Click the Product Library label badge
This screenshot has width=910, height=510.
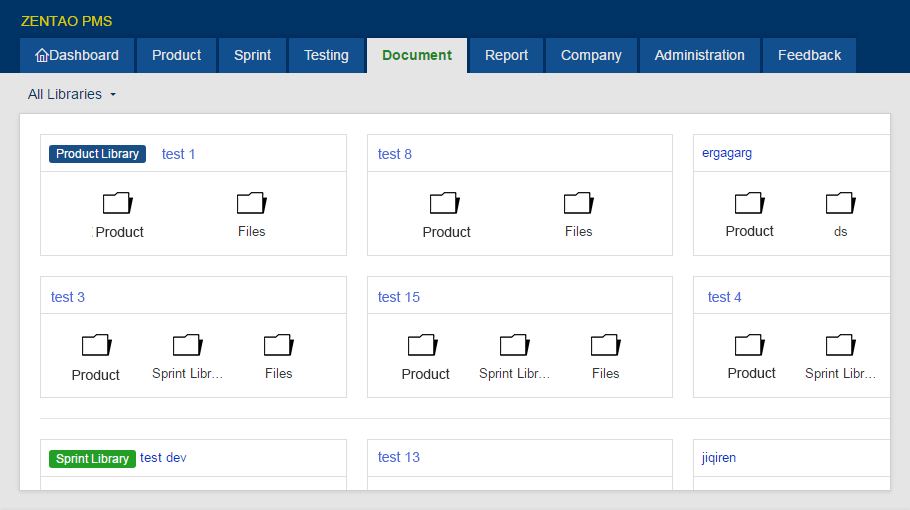pyautogui.click(x=98, y=154)
